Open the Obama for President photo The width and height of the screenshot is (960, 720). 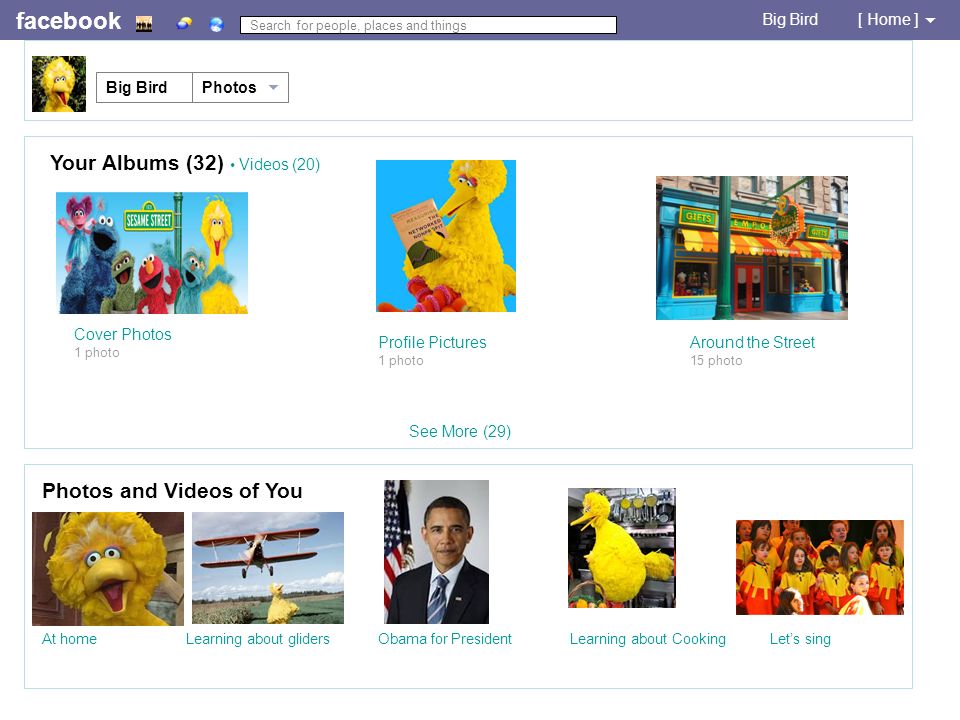(x=436, y=552)
